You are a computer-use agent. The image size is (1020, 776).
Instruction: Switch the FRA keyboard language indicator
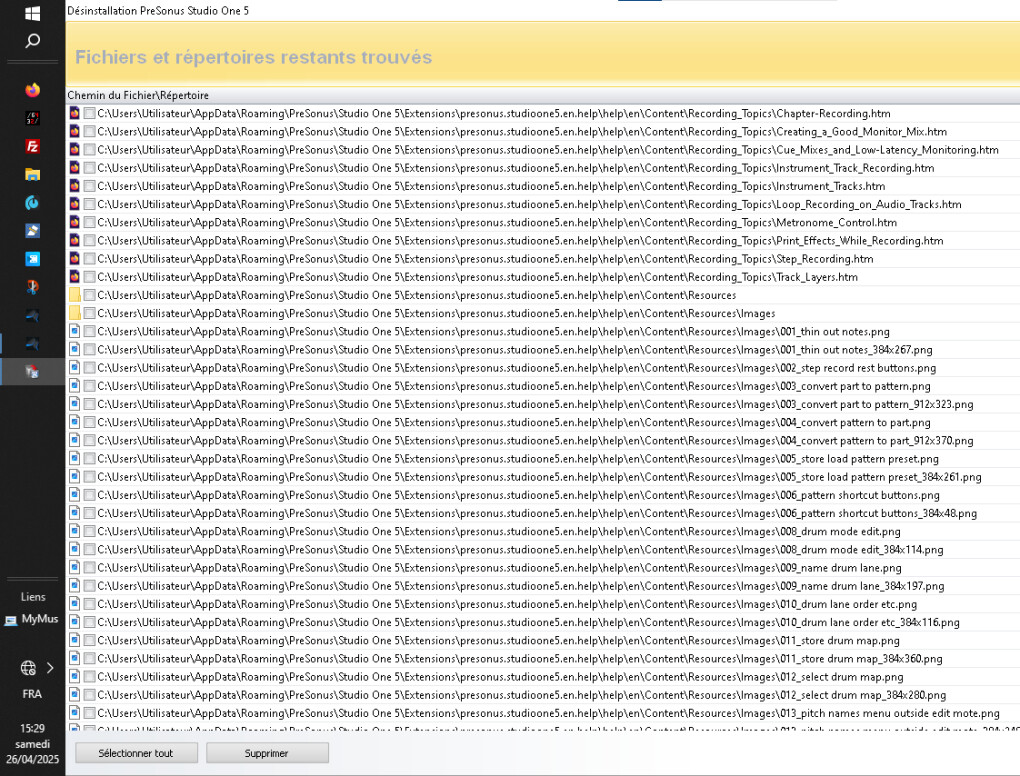(32, 694)
